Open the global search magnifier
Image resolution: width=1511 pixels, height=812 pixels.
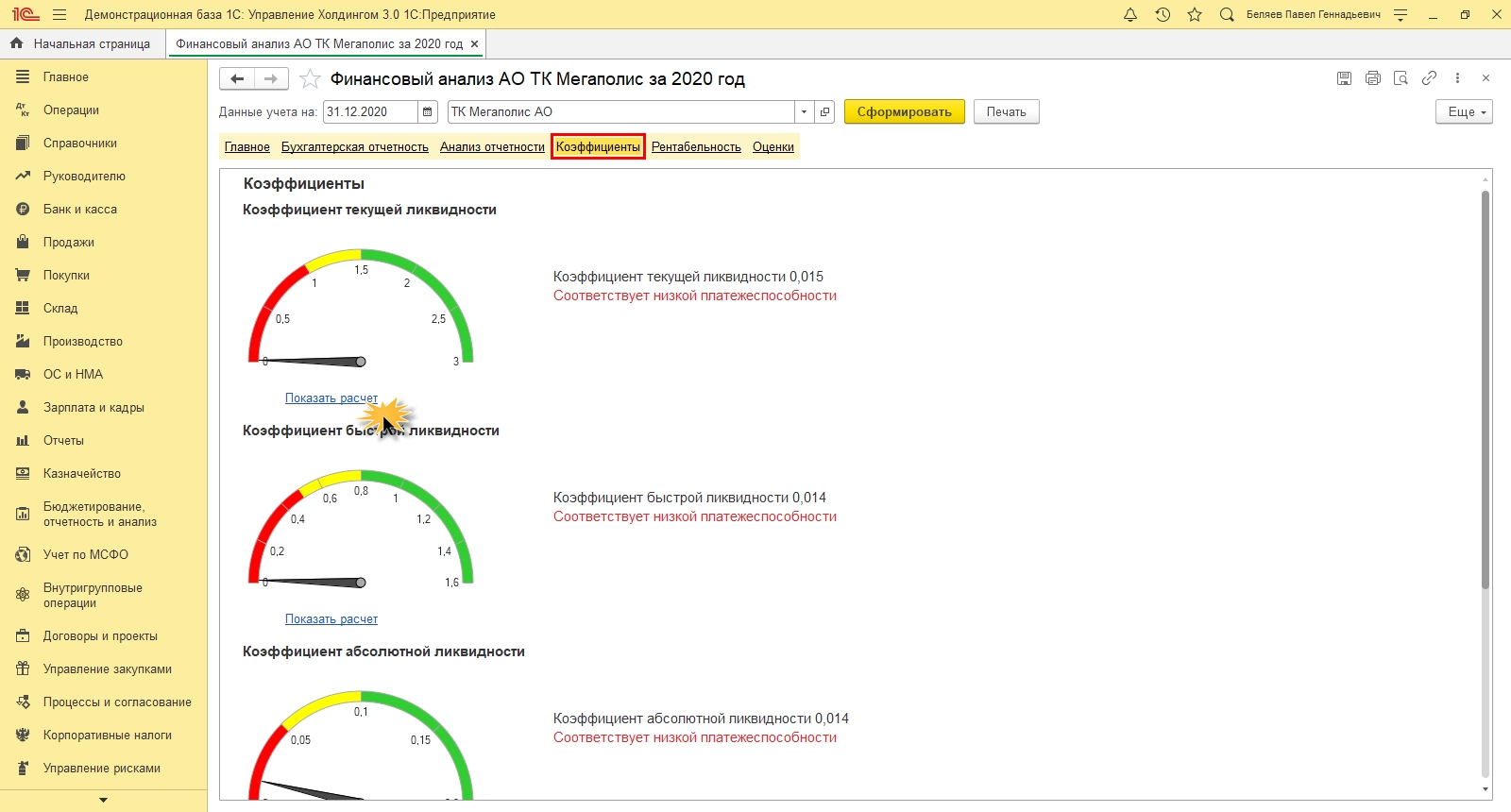pos(1227,14)
